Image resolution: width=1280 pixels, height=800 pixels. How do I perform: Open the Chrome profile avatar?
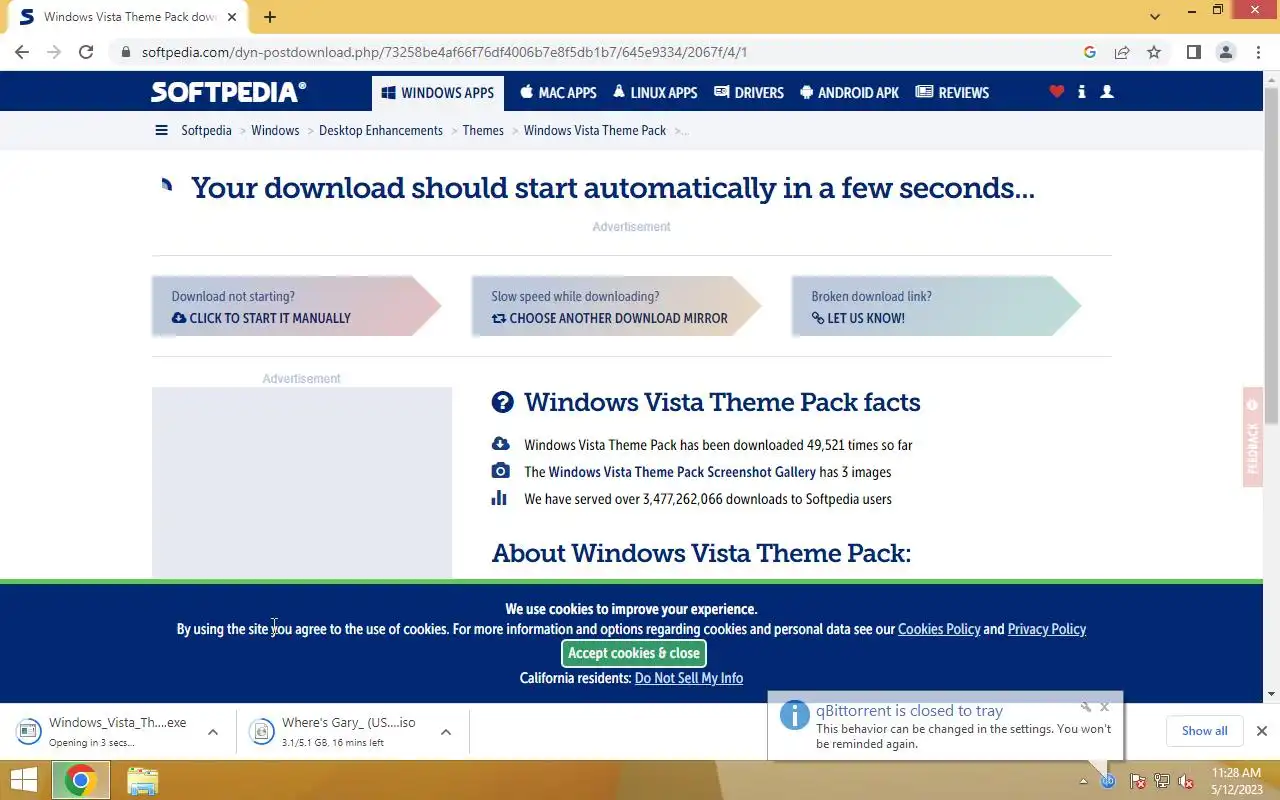pyautogui.click(x=1225, y=52)
